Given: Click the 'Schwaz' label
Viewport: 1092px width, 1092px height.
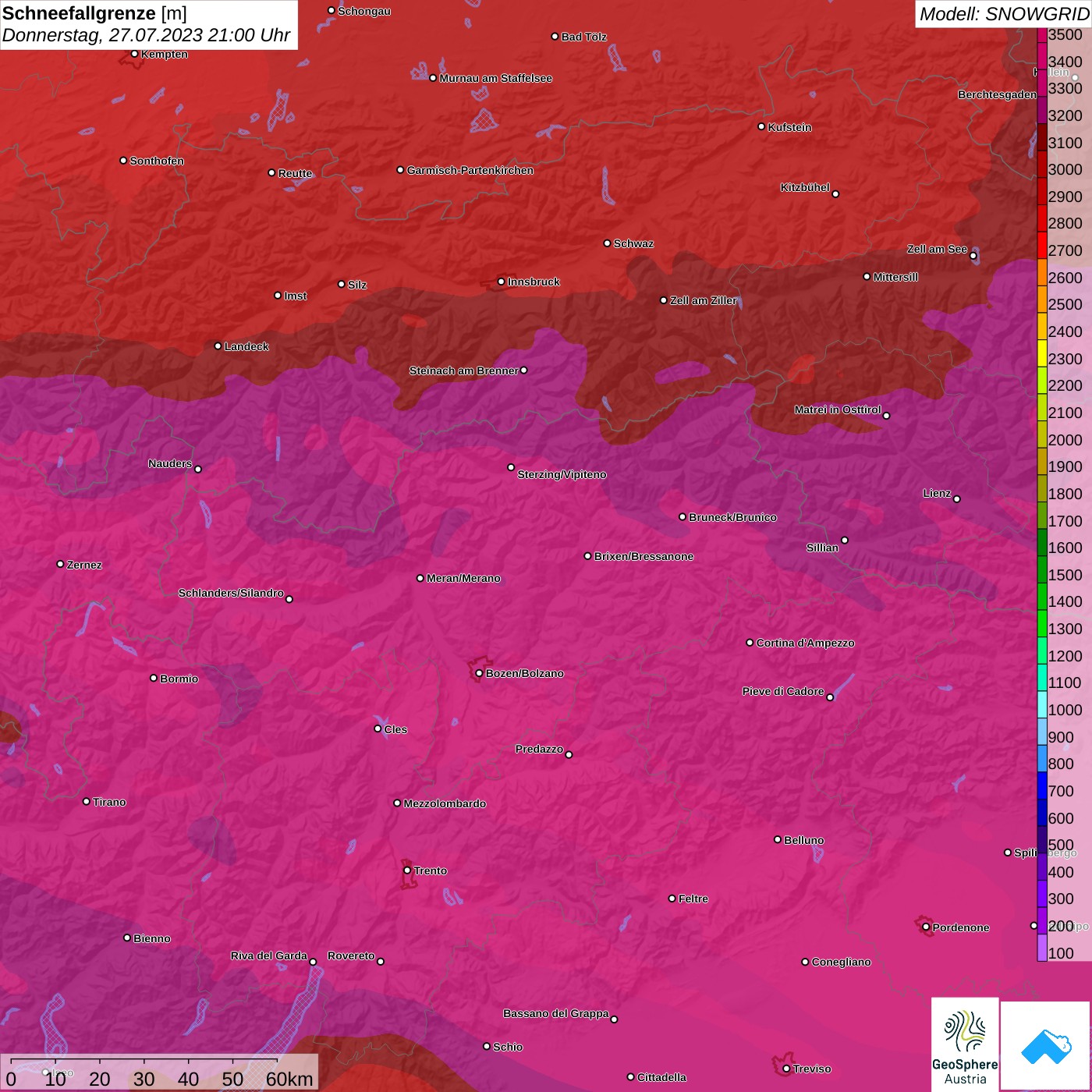Looking at the screenshot, I should [633, 243].
